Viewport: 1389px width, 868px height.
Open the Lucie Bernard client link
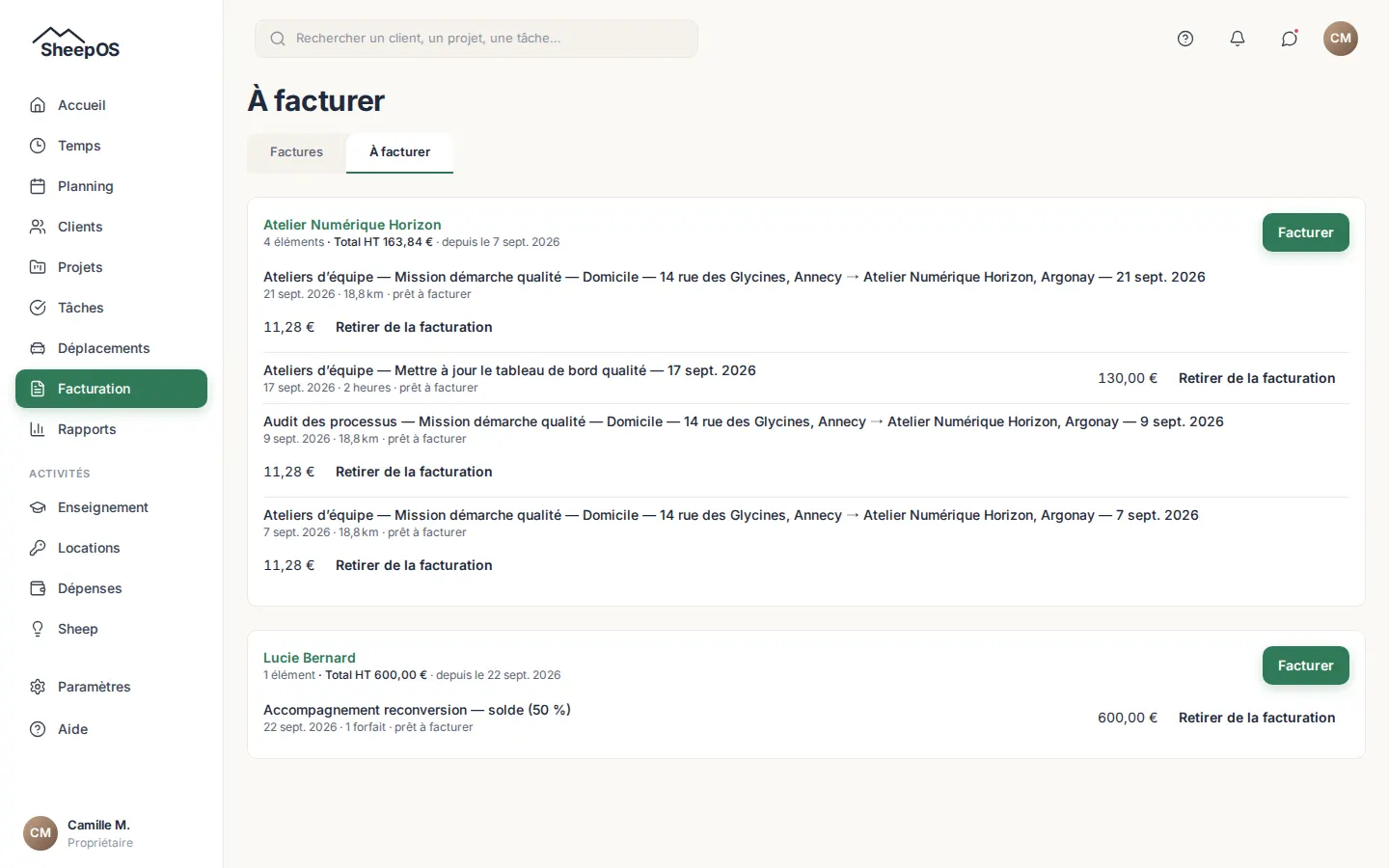point(310,658)
